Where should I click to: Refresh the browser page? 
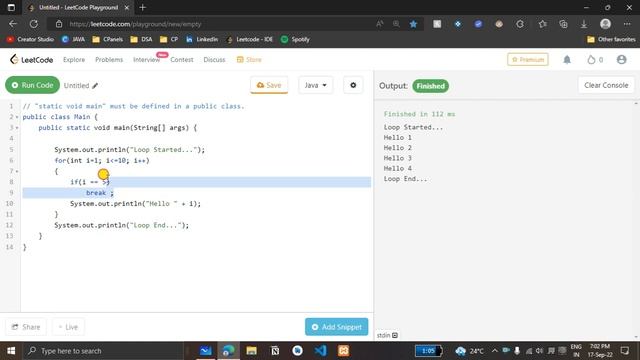(x=34, y=24)
